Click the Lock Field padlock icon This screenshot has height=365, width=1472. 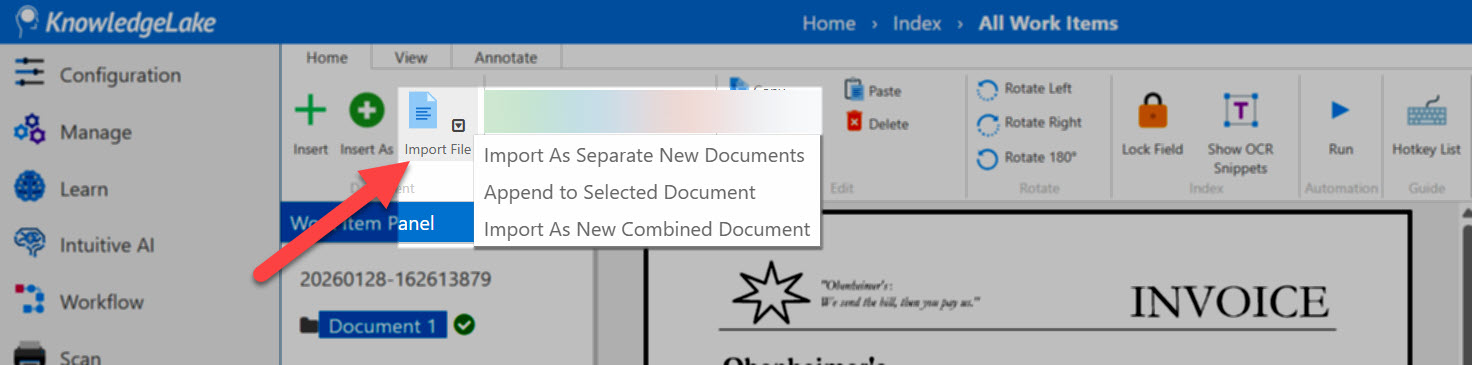click(1152, 111)
